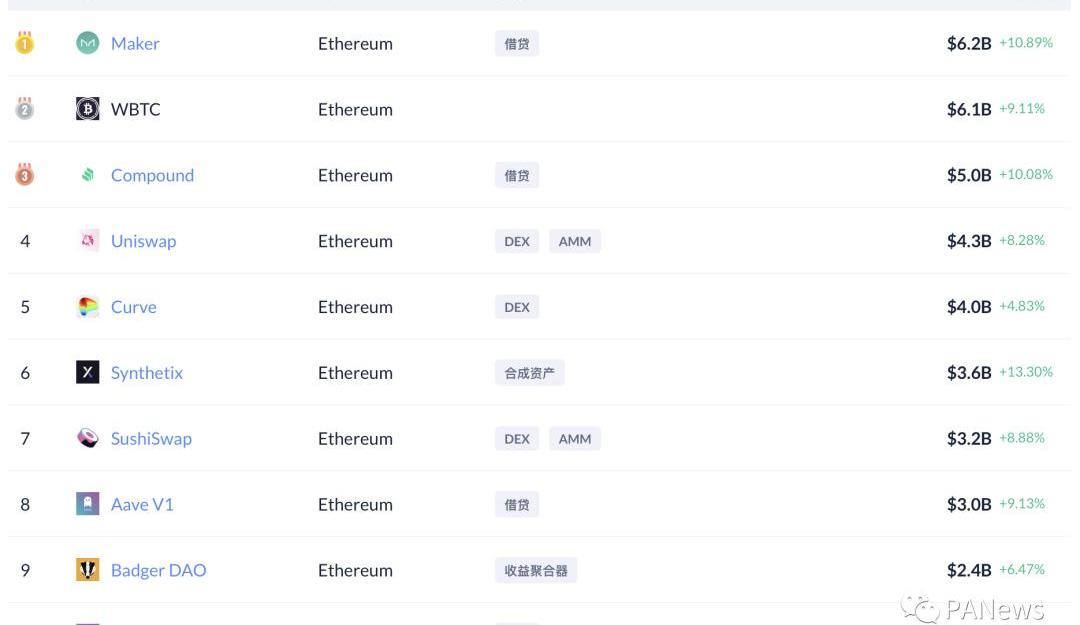
Task: Click the gold first-place medal icon
Action: click(x=25, y=43)
